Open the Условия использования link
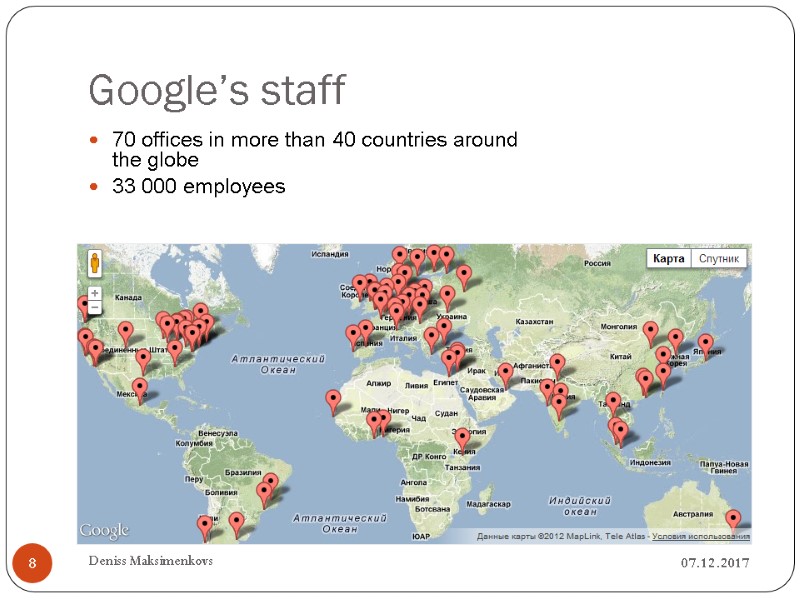 click(701, 536)
